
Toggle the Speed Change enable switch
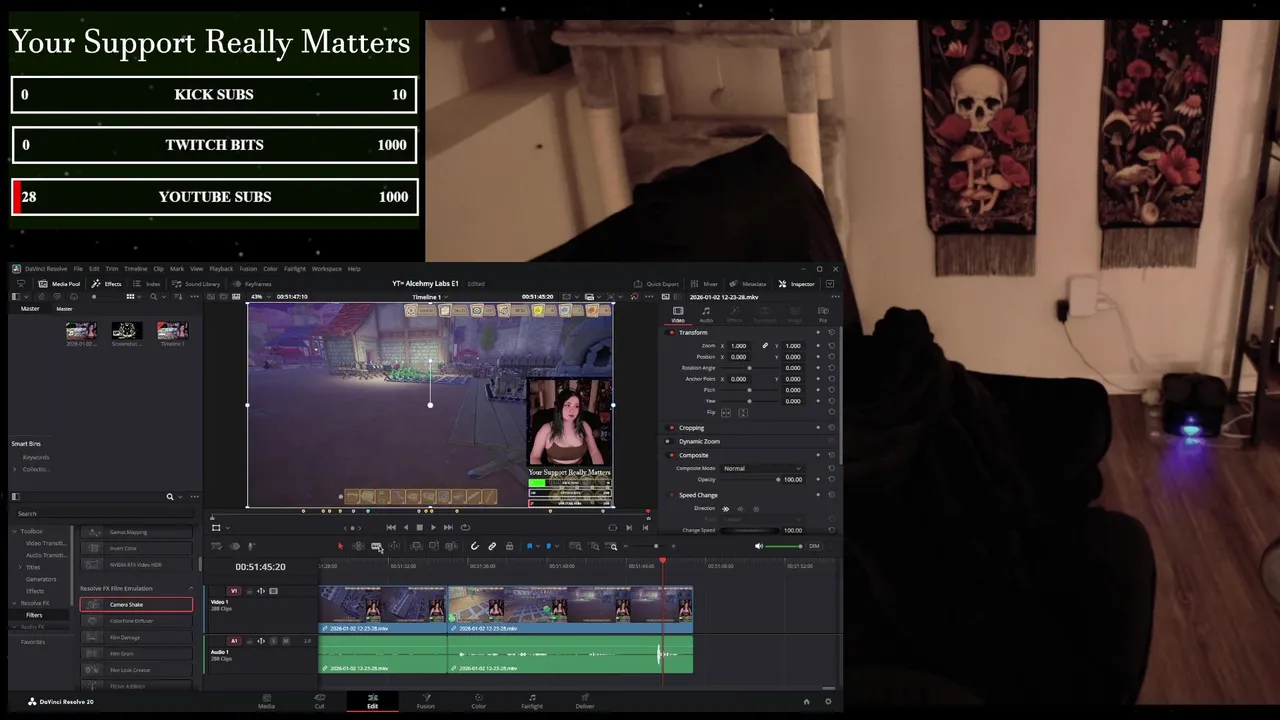[x=671, y=495]
